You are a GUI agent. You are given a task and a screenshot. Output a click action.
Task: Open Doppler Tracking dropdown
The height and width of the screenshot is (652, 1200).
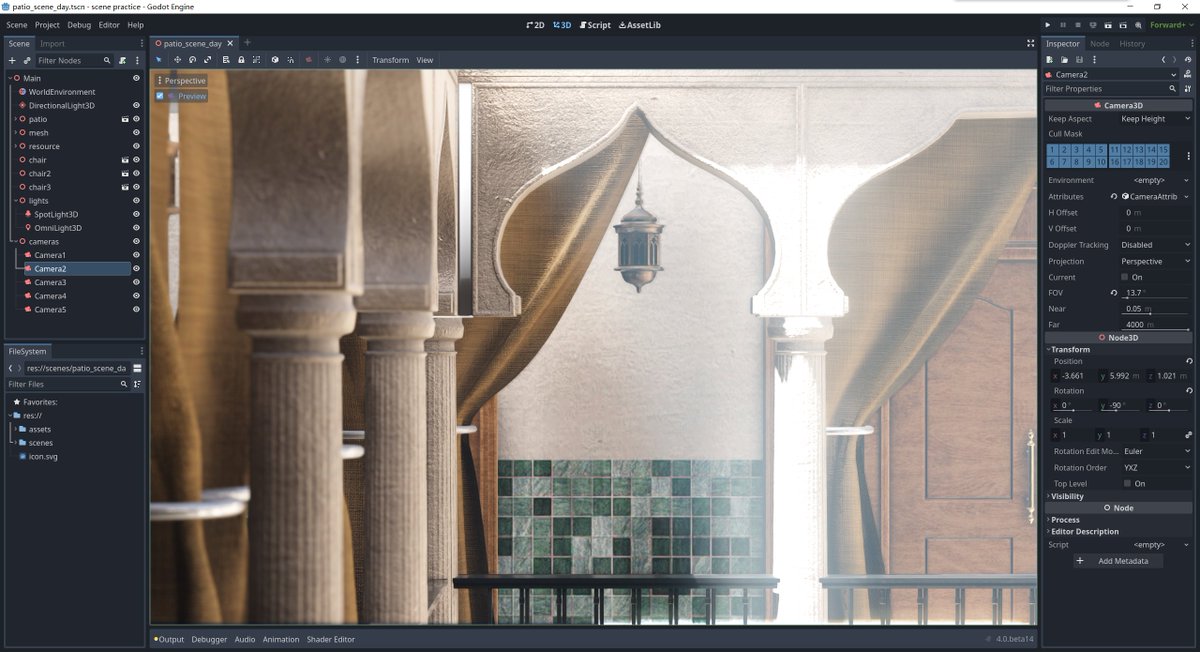coord(1155,245)
